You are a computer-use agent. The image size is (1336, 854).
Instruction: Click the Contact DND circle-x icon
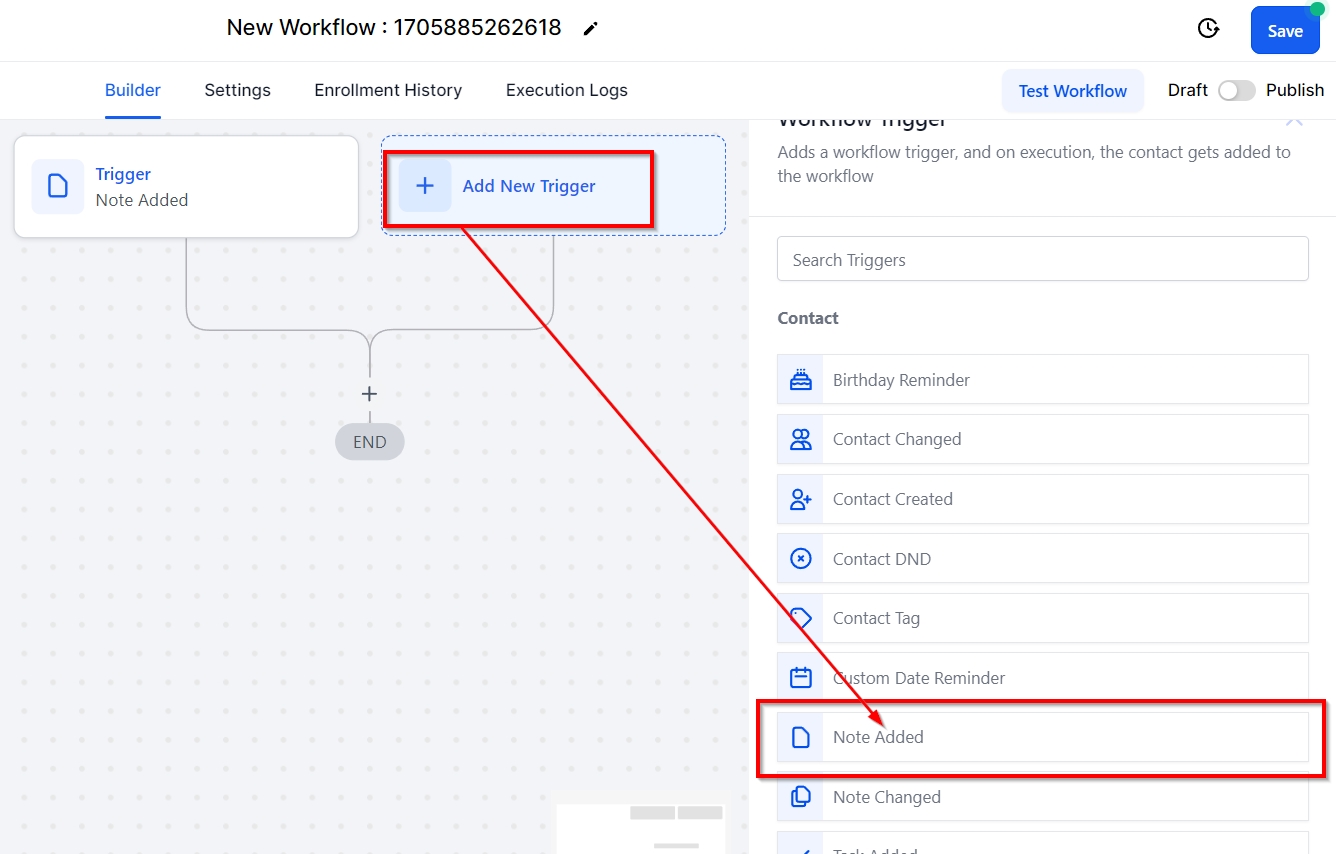(800, 559)
